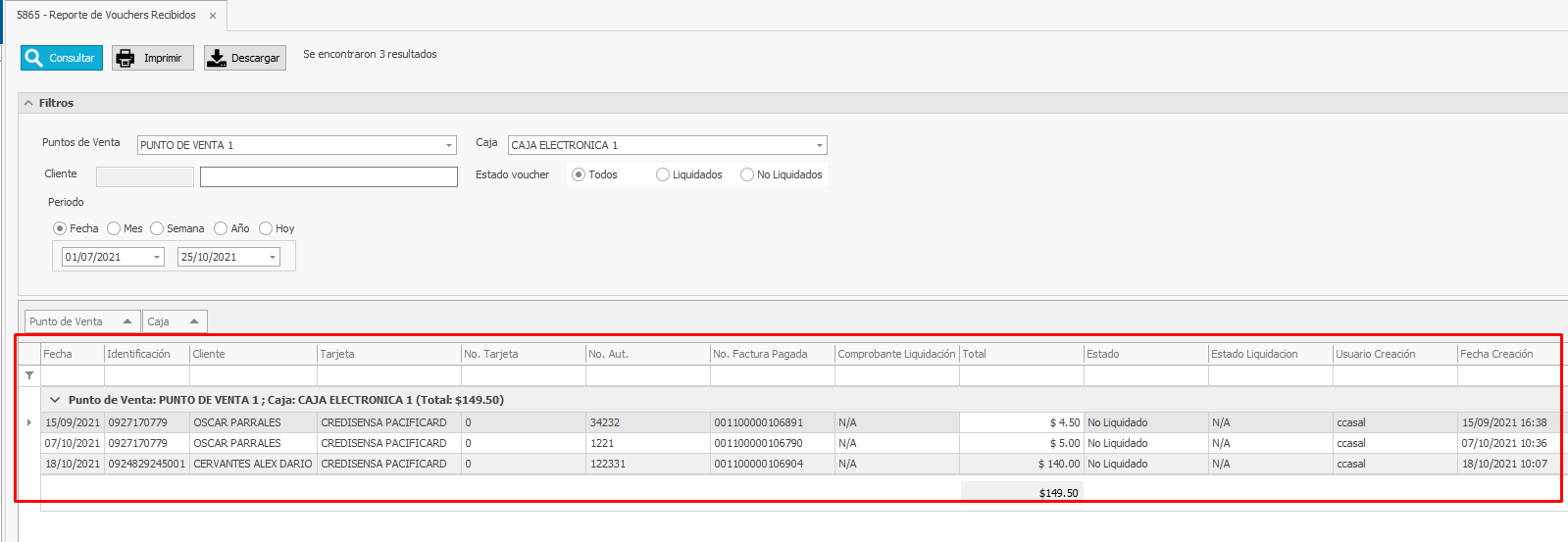The width and height of the screenshot is (1568, 542).
Task: Click the filter funnel icon in grid
Action: coord(29,375)
